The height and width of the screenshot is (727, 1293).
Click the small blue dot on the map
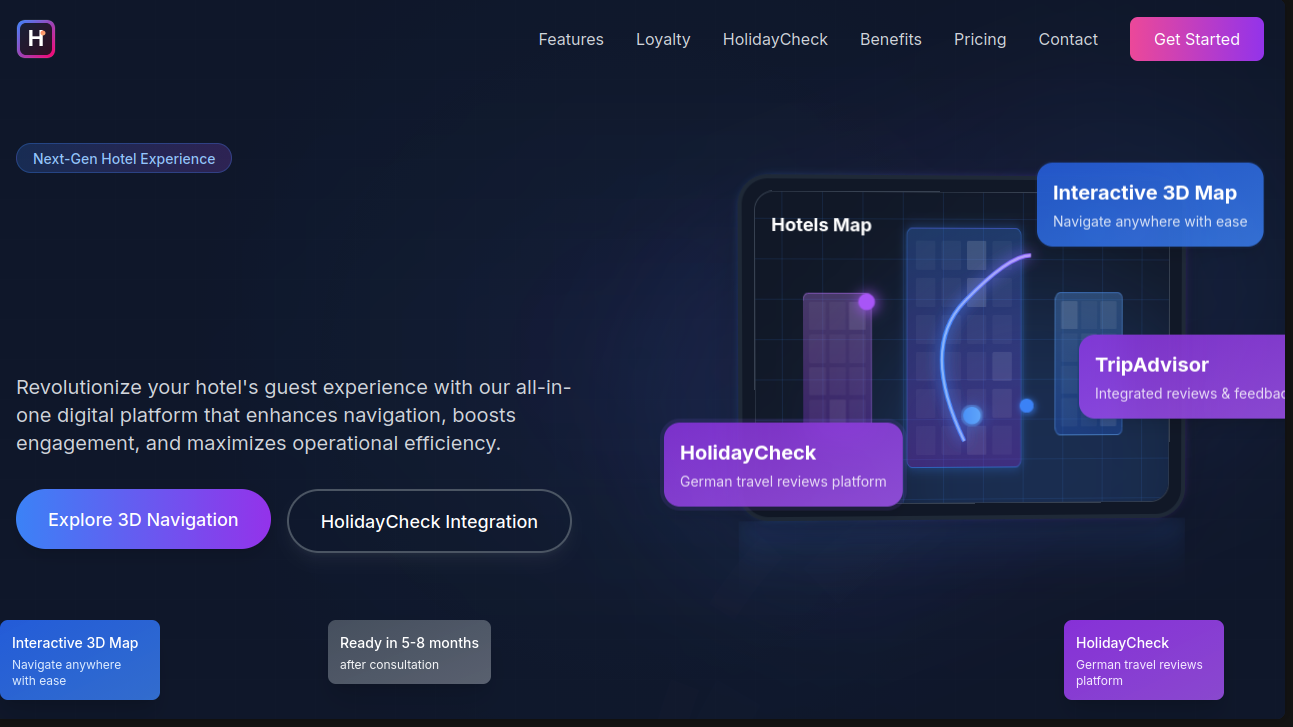(x=1026, y=405)
